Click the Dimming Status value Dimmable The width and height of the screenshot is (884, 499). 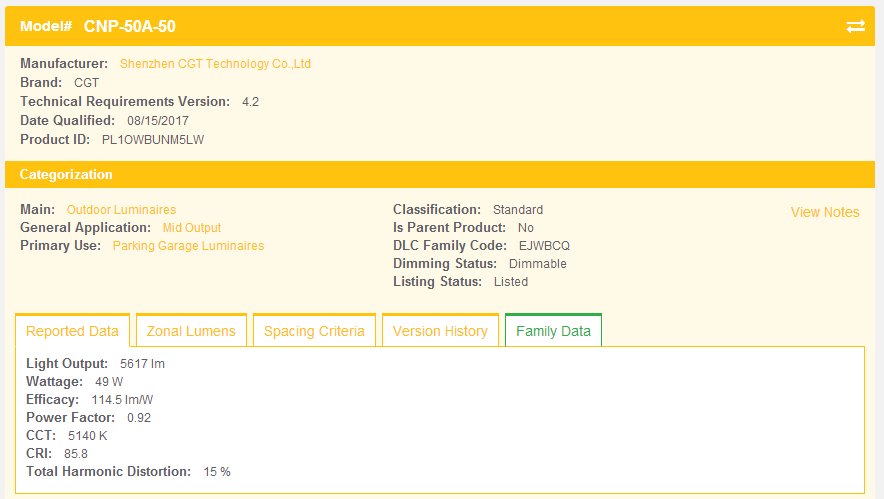pos(537,264)
